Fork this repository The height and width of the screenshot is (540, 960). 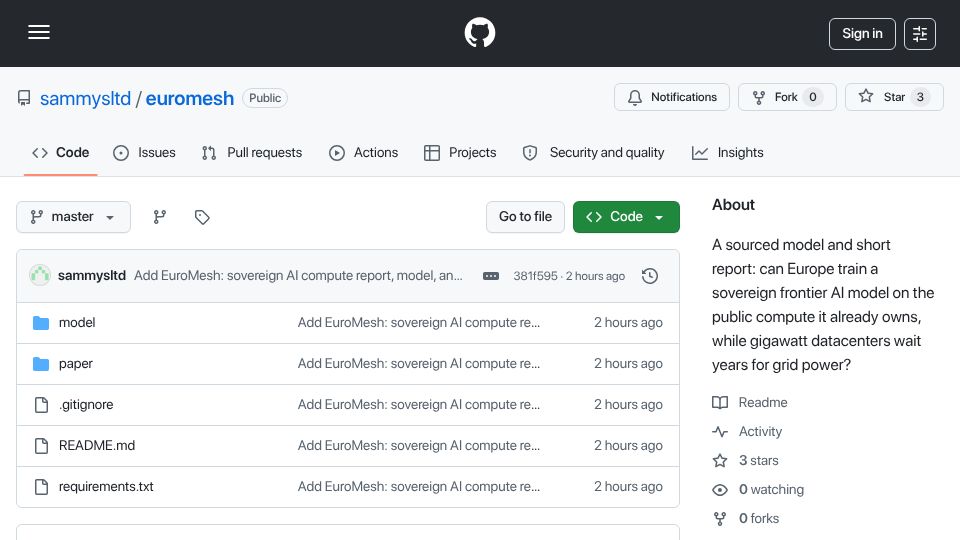[x=787, y=97]
